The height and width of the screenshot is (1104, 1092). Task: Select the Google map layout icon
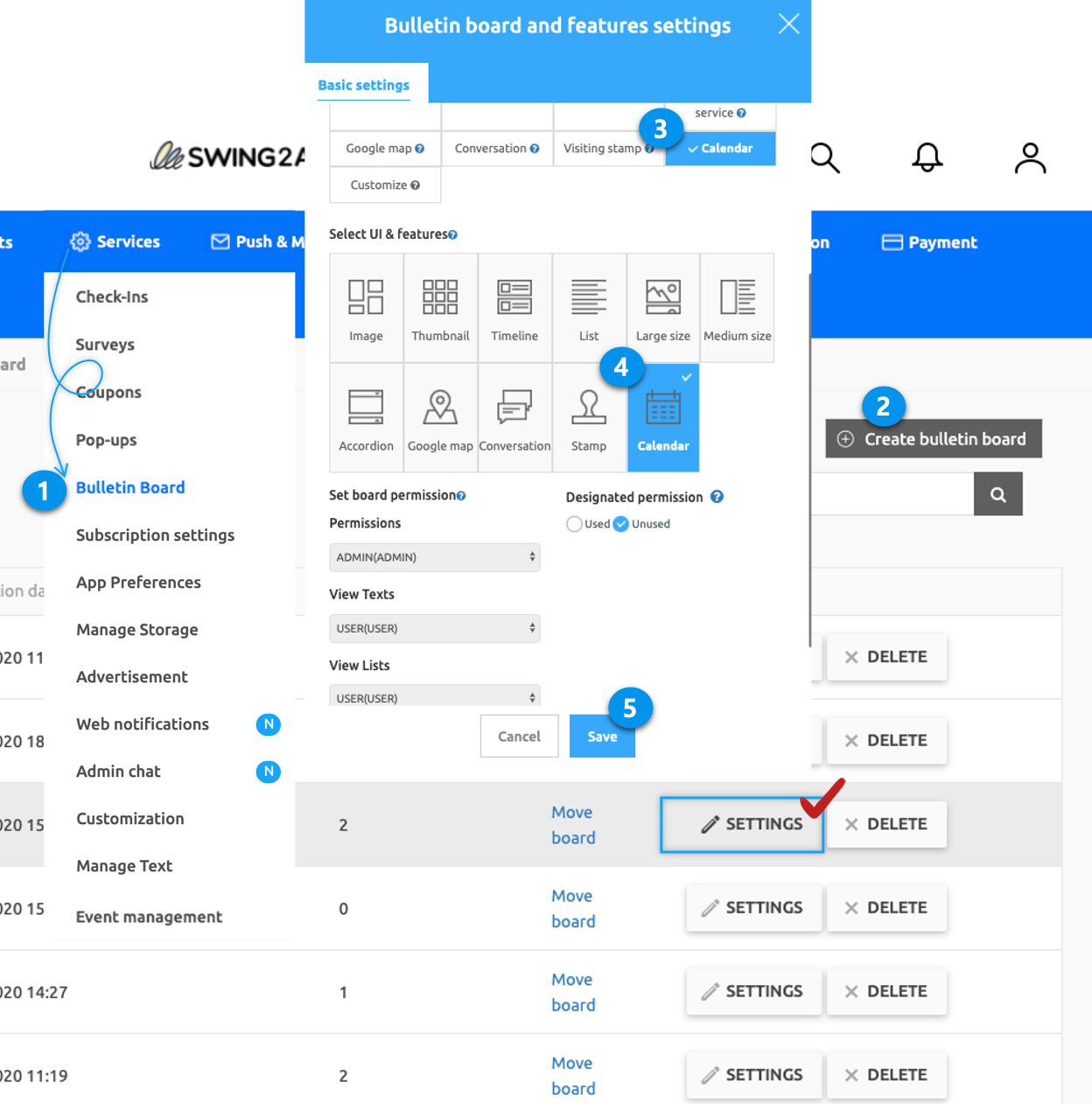click(440, 418)
